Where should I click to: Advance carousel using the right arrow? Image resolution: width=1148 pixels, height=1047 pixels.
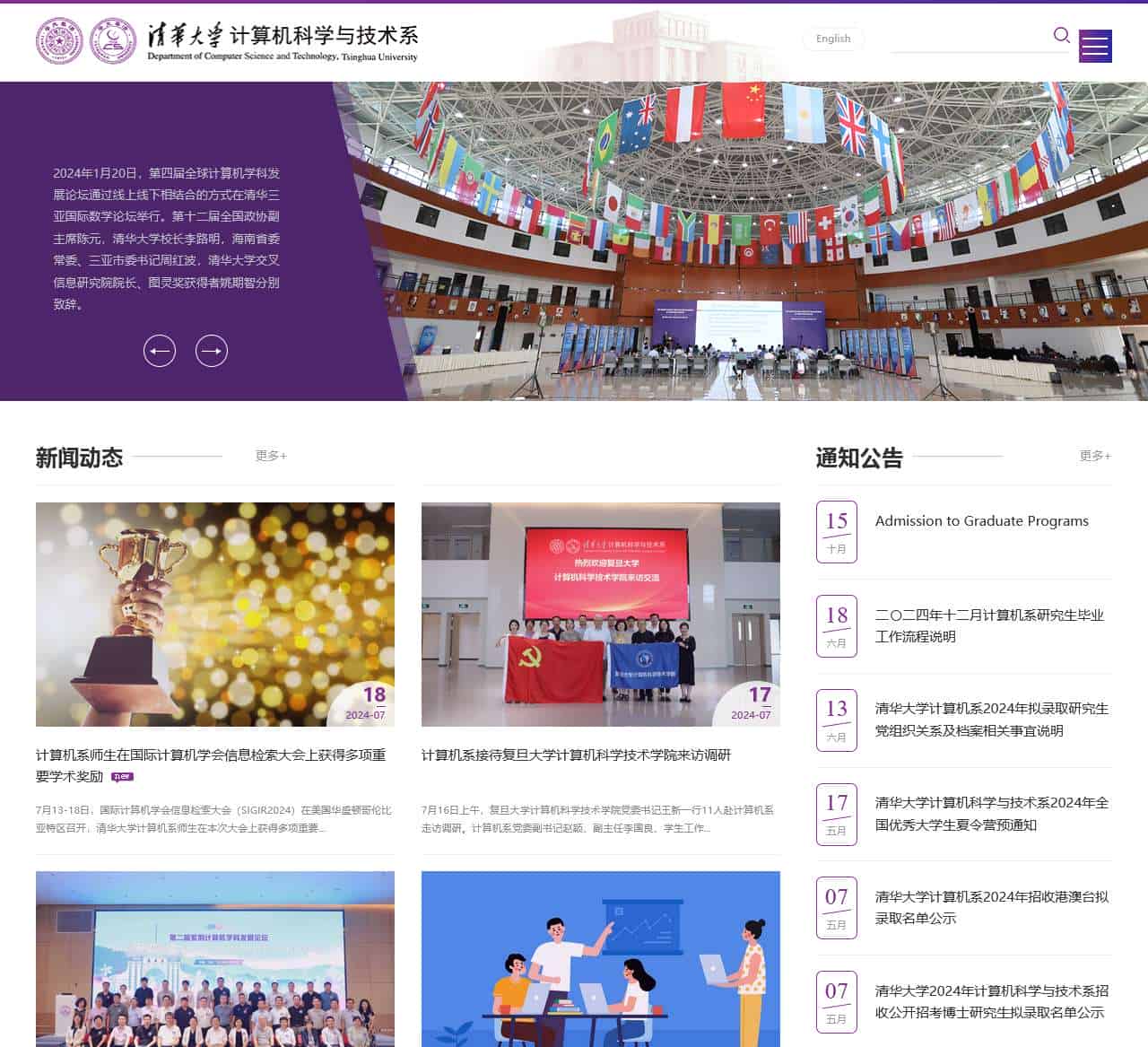coord(212,351)
